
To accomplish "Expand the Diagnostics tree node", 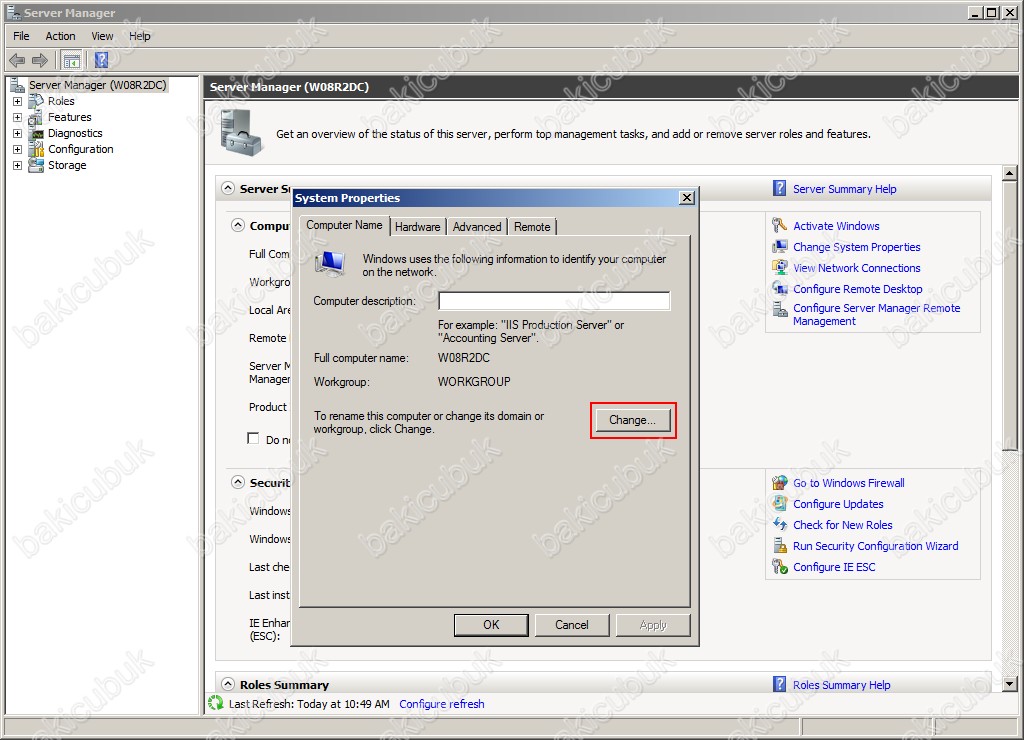I will coord(17,133).
